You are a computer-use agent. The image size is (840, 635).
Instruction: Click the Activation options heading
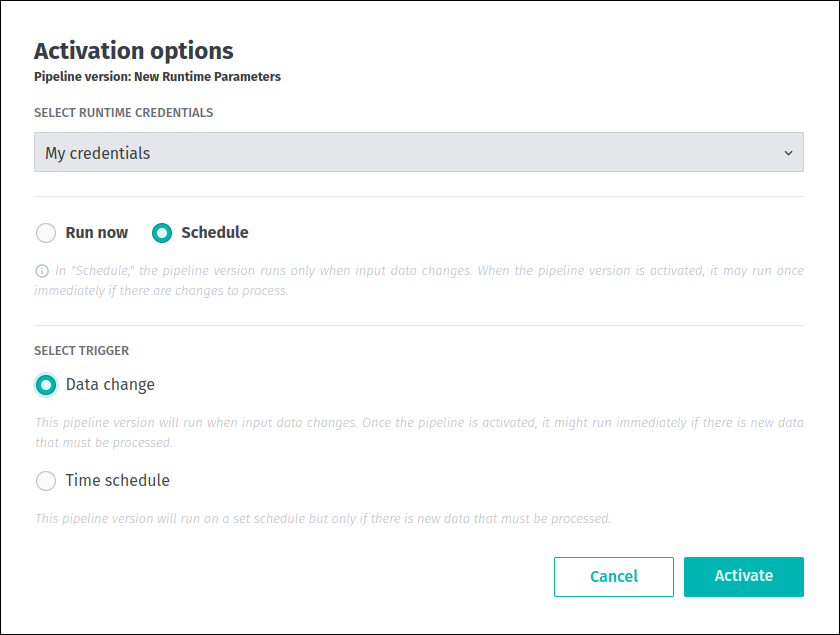[x=133, y=51]
